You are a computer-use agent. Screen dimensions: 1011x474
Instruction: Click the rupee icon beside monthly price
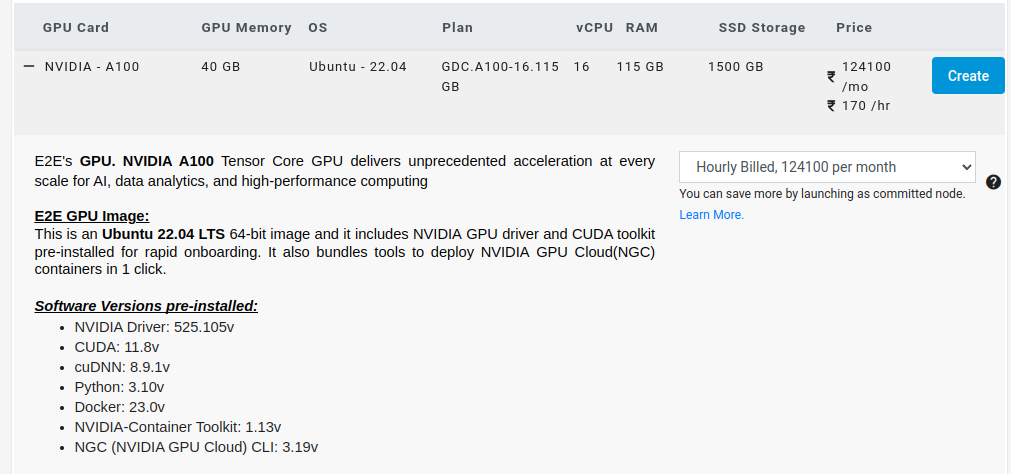pyautogui.click(x=831, y=77)
